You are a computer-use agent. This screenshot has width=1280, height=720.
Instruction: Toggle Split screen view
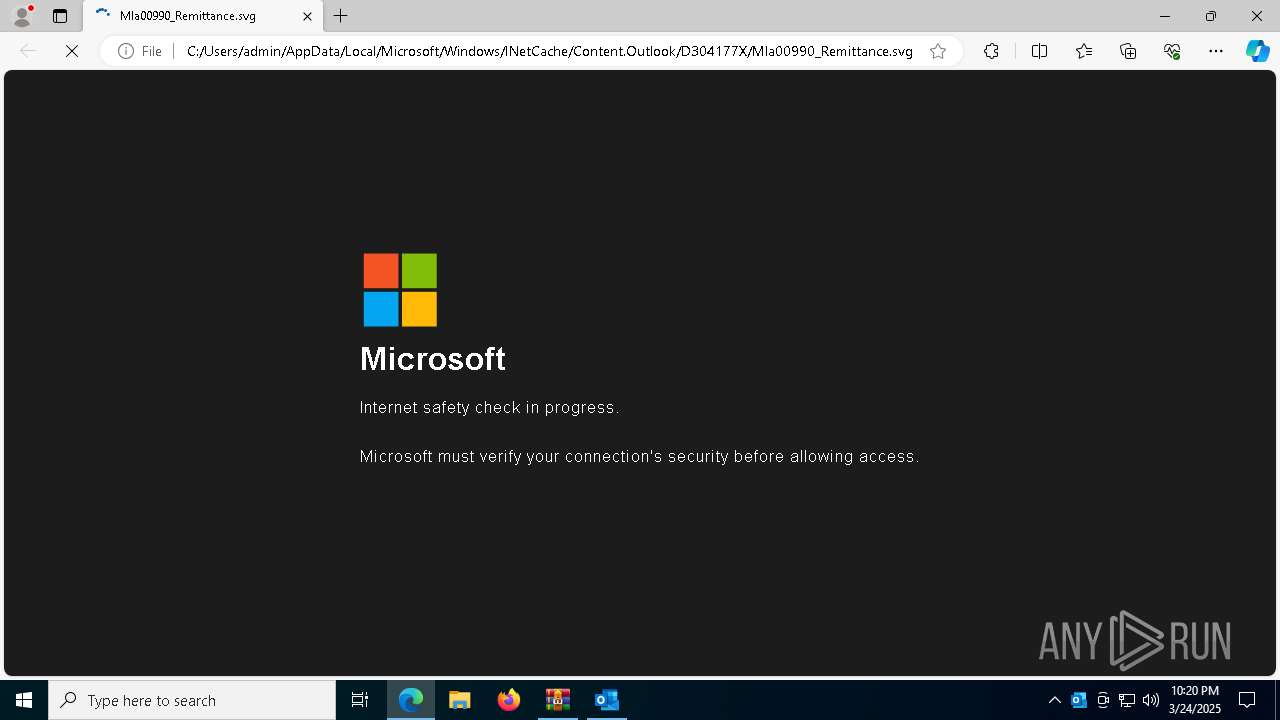tap(1039, 51)
